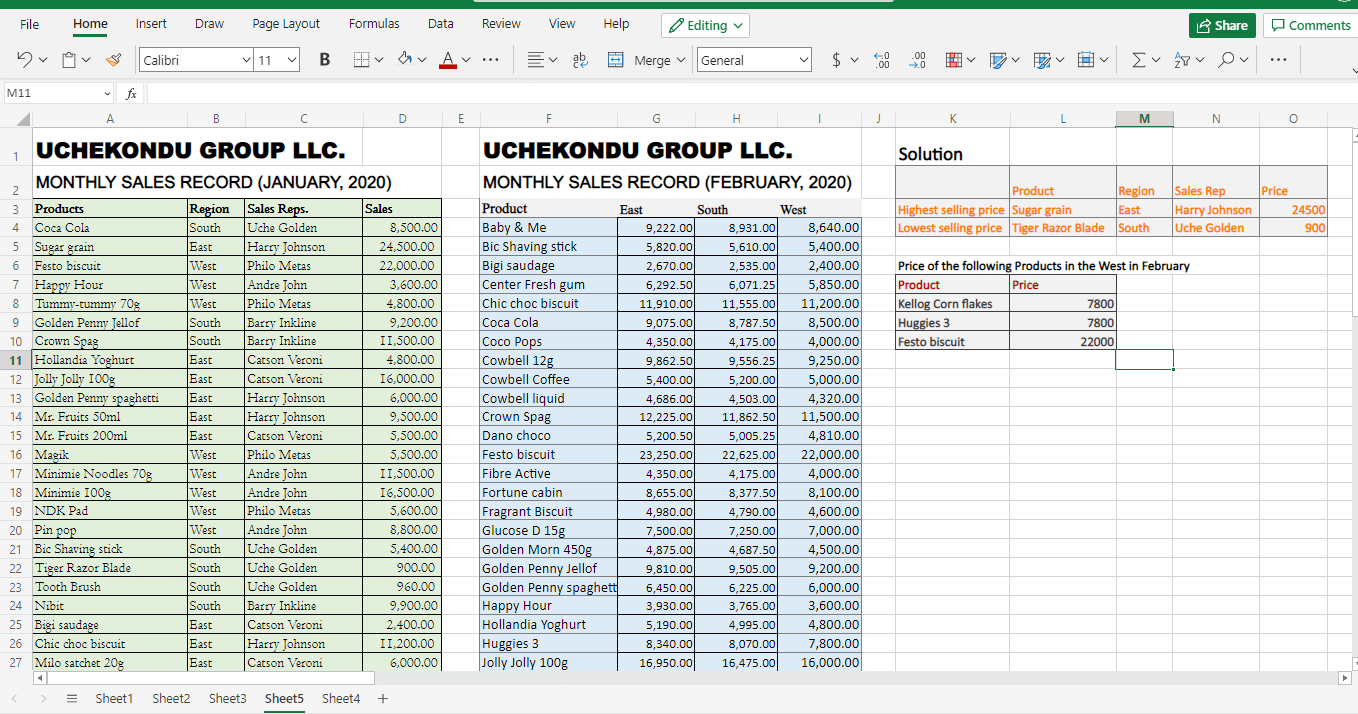Toggle wrap text on selected cells
The width and height of the screenshot is (1358, 714).
[x=581, y=60]
